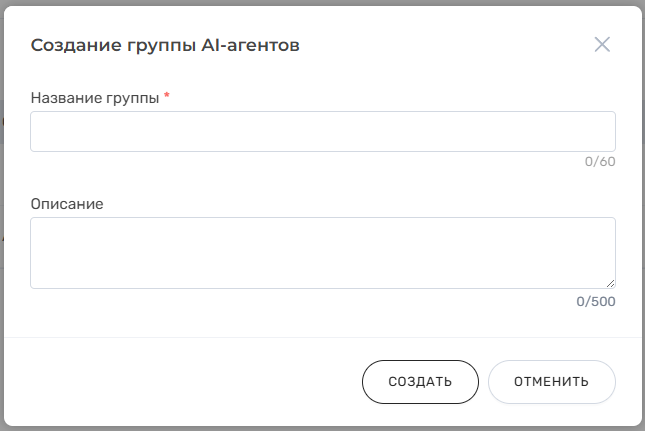Click the dialog title Создание группы AI-агентов

(165, 45)
